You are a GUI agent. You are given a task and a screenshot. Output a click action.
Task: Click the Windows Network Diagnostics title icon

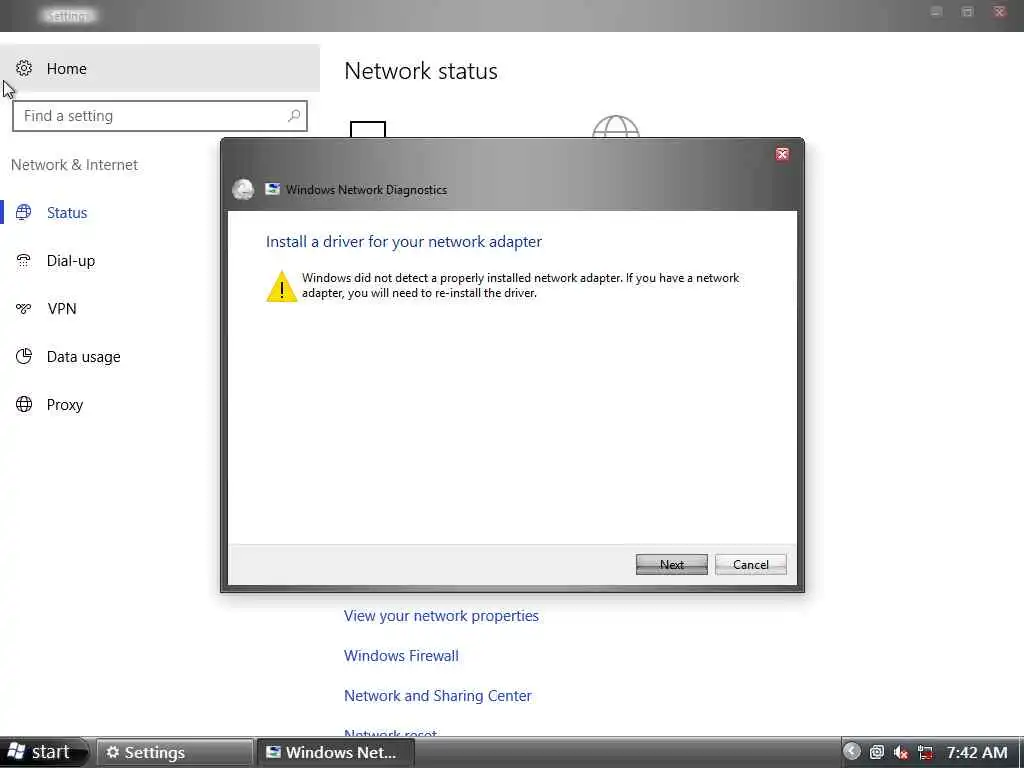pos(272,189)
